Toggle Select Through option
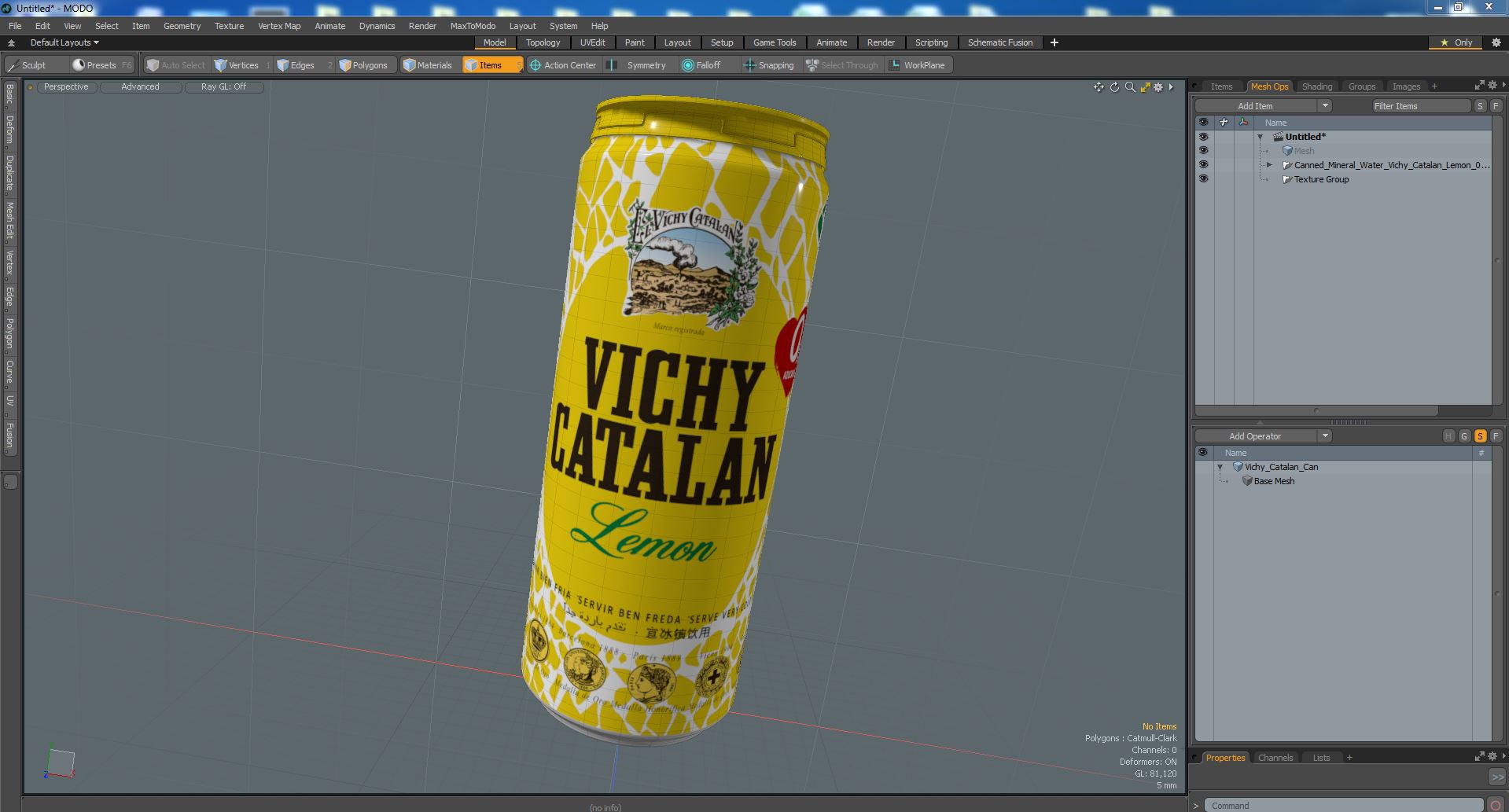 [842, 65]
